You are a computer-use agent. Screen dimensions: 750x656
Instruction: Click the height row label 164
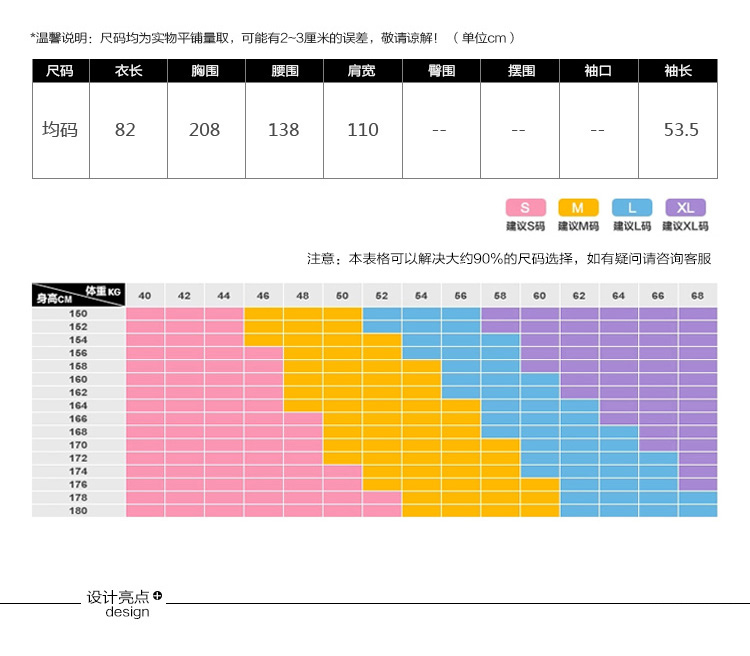[78, 406]
